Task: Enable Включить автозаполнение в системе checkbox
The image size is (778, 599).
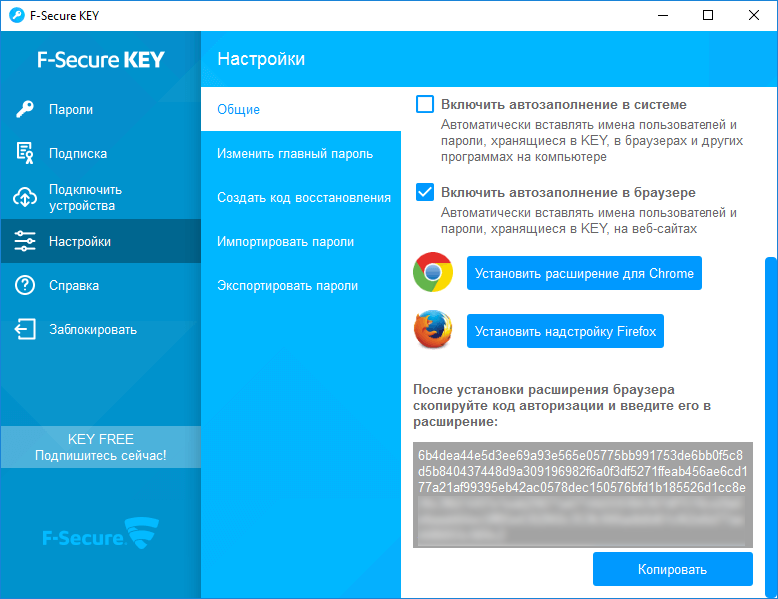Action: point(425,104)
